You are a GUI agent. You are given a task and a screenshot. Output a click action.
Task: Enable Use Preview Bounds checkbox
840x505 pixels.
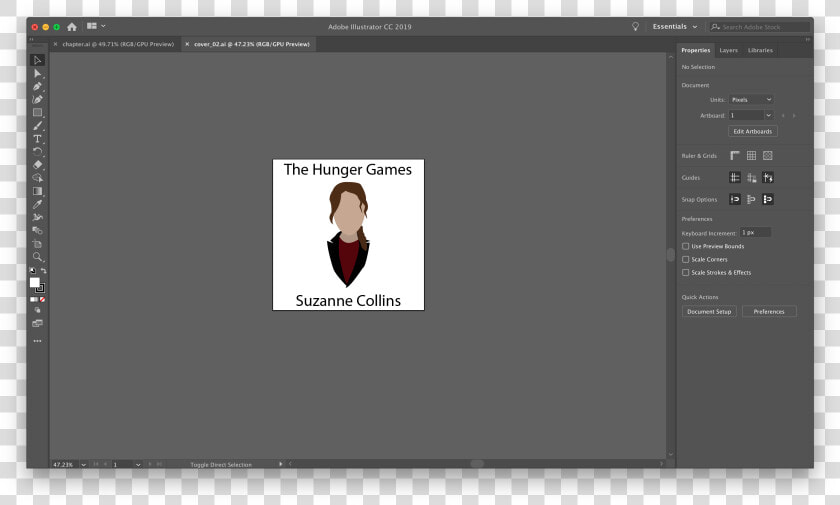pyautogui.click(x=686, y=246)
